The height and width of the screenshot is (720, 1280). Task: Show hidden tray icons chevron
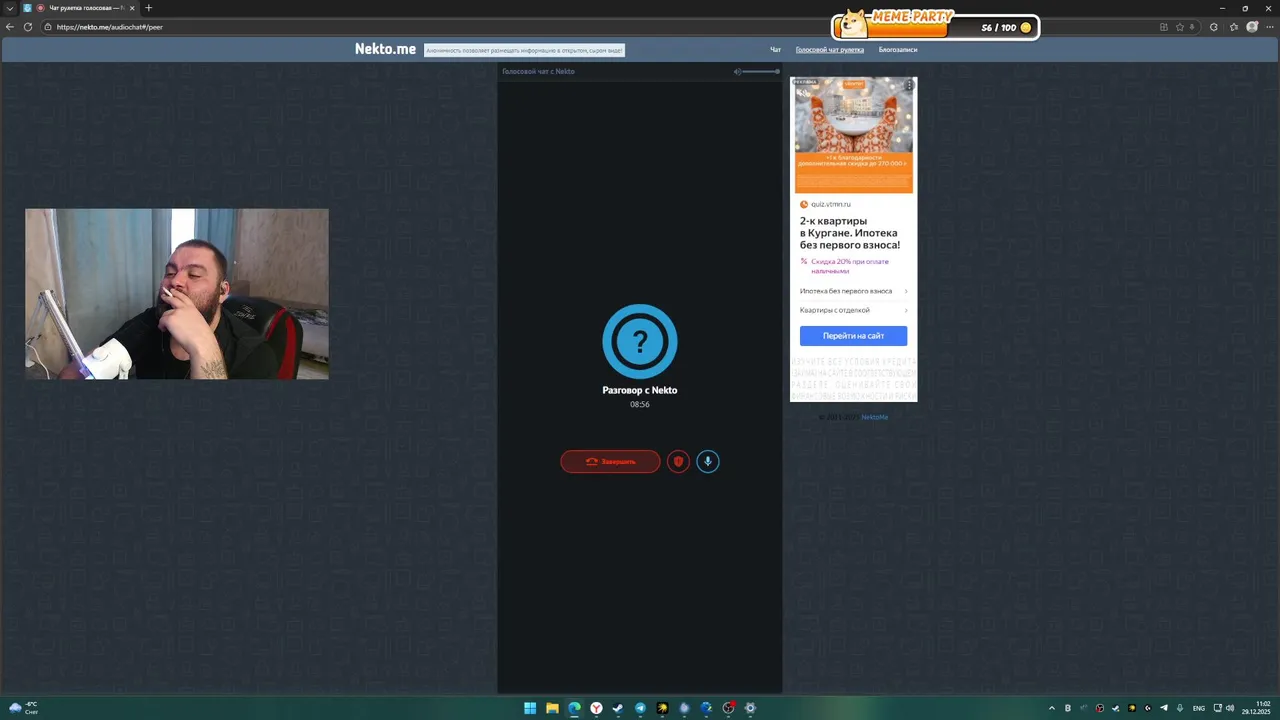click(x=1051, y=708)
